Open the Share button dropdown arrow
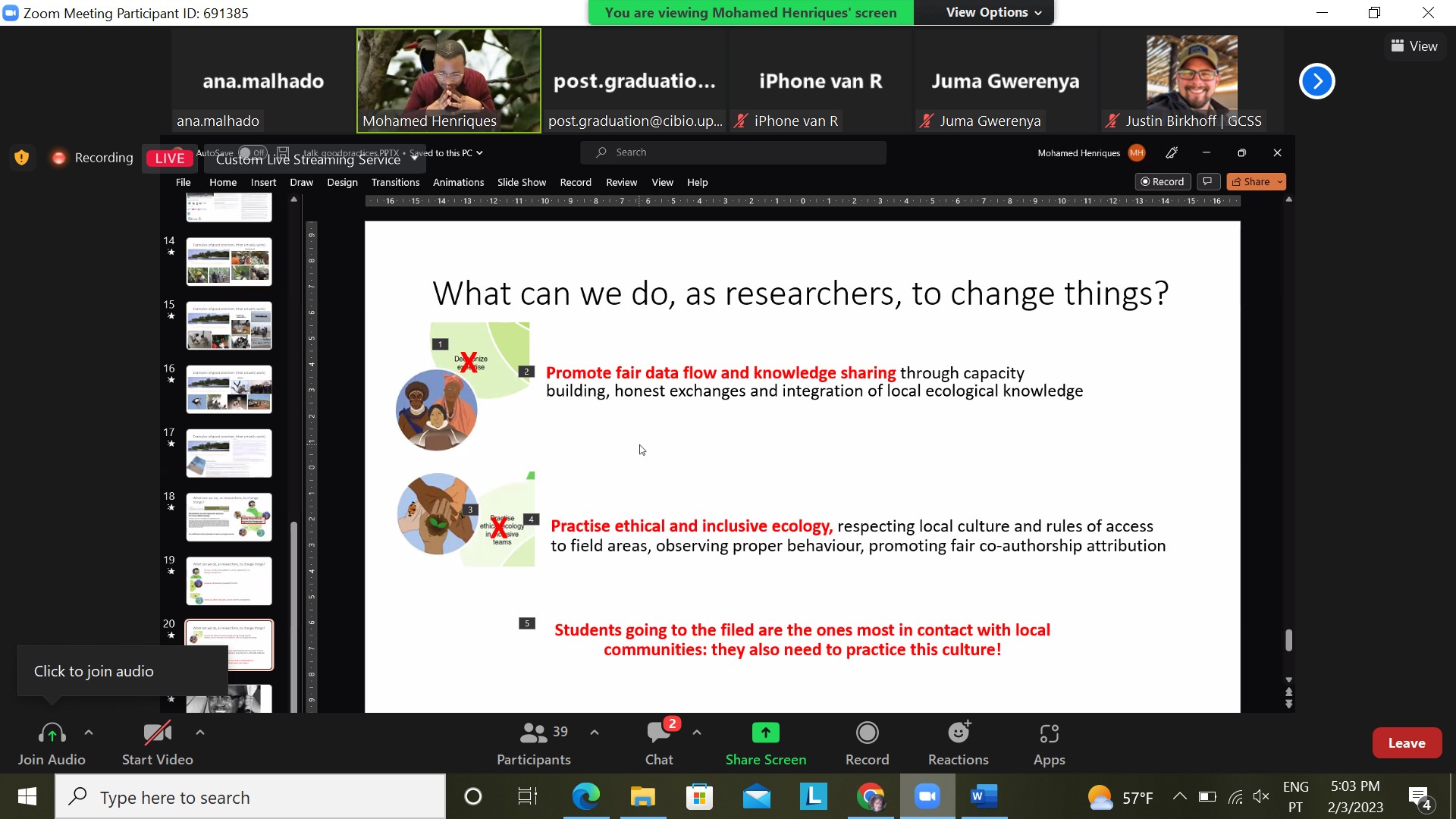The width and height of the screenshot is (1456, 819). pyautogui.click(x=1280, y=182)
